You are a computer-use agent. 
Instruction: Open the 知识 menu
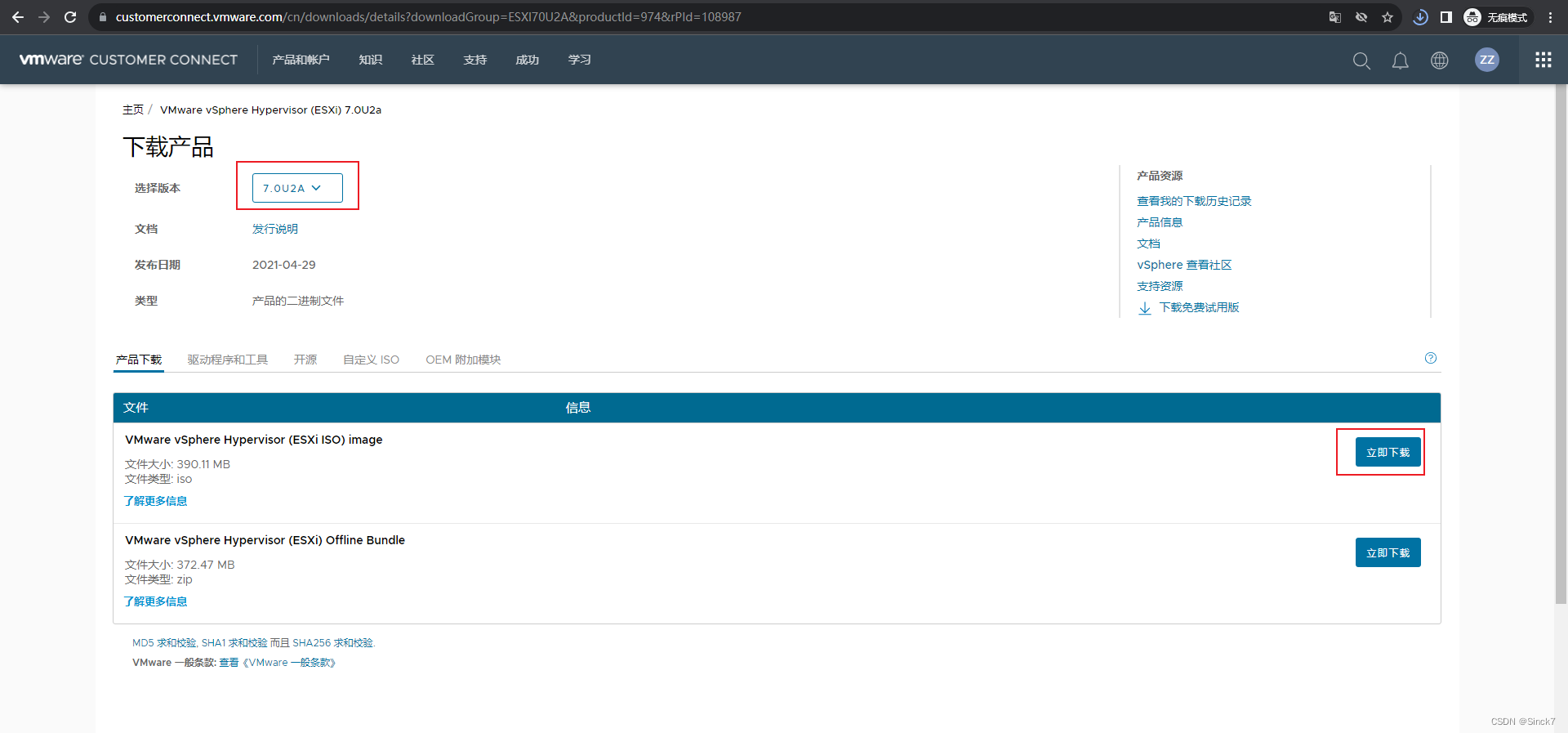tap(371, 60)
